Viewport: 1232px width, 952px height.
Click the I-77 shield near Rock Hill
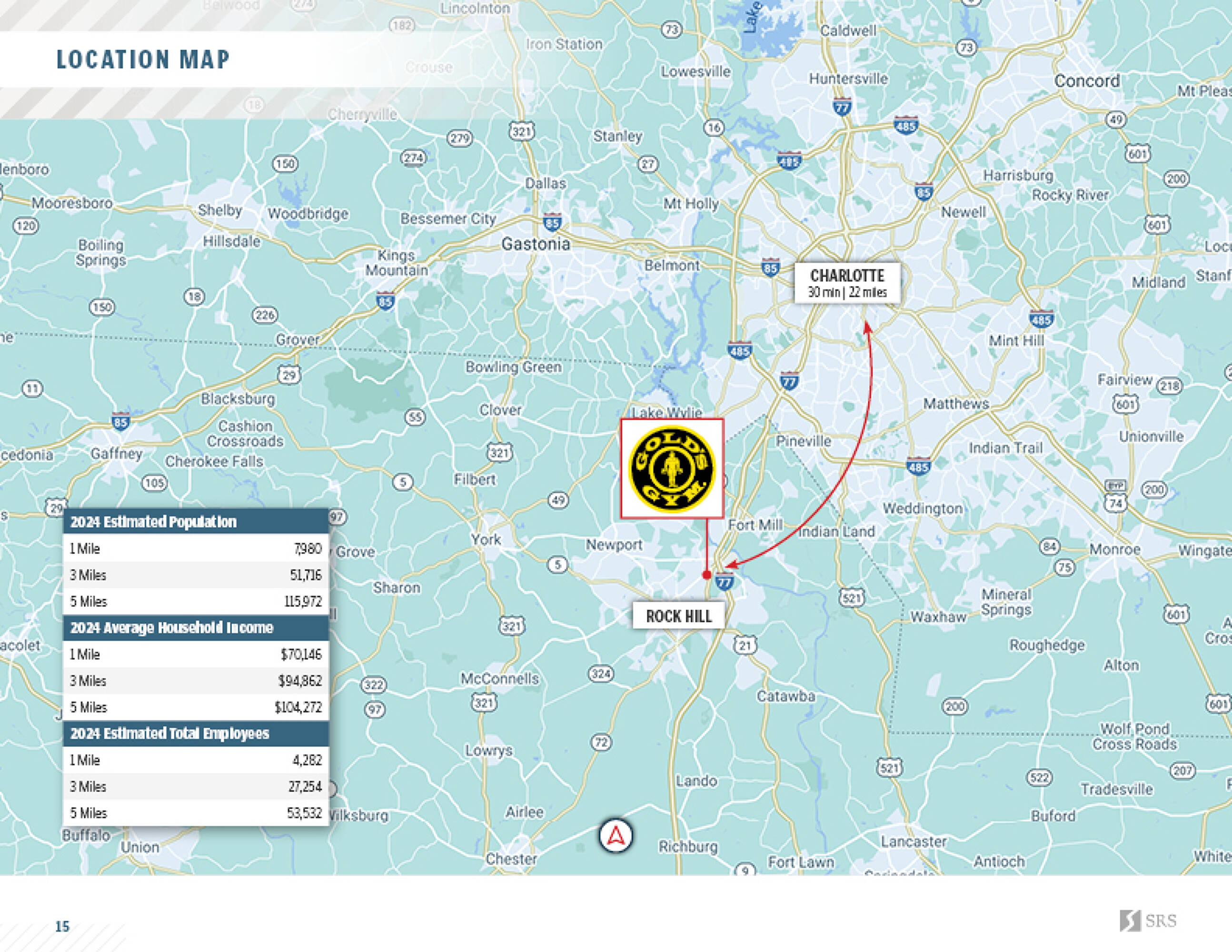(725, 582)
